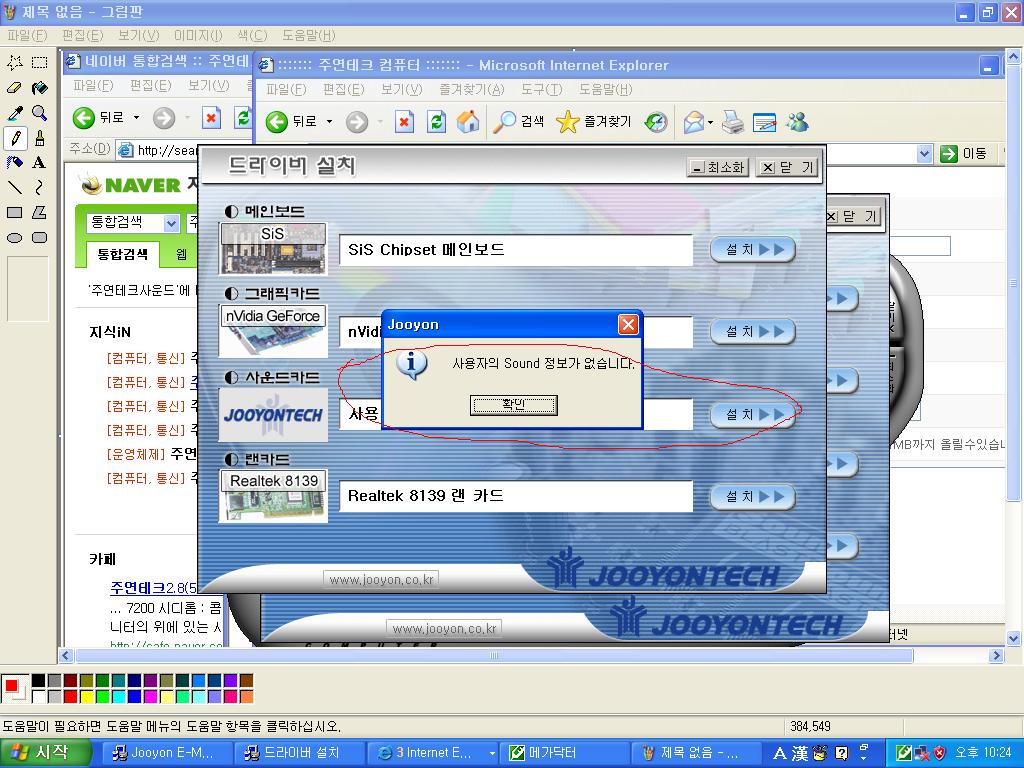Activate the Text tool in Paint
Viewport: 1024px width, 768px height.
click(40, 163)
